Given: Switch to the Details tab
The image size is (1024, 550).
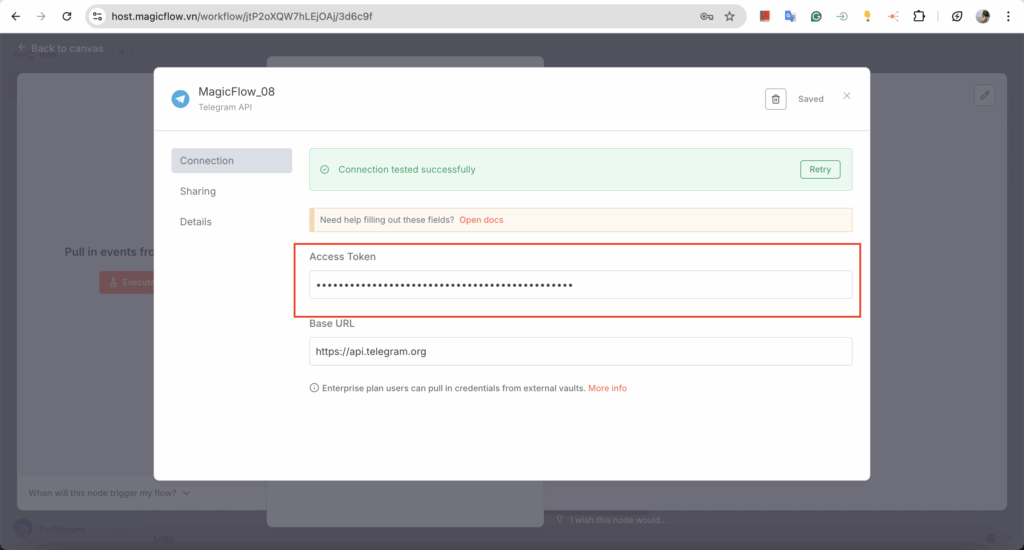Looking at the screenshot, I should [x=196, y=222].
